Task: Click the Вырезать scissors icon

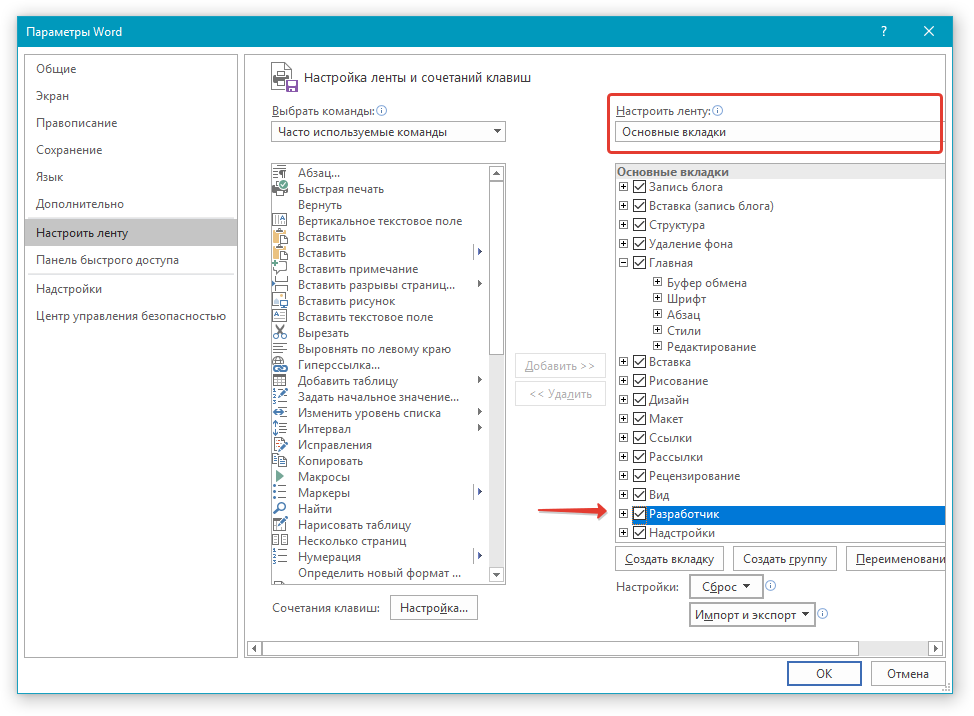Action: pos(280,333)
